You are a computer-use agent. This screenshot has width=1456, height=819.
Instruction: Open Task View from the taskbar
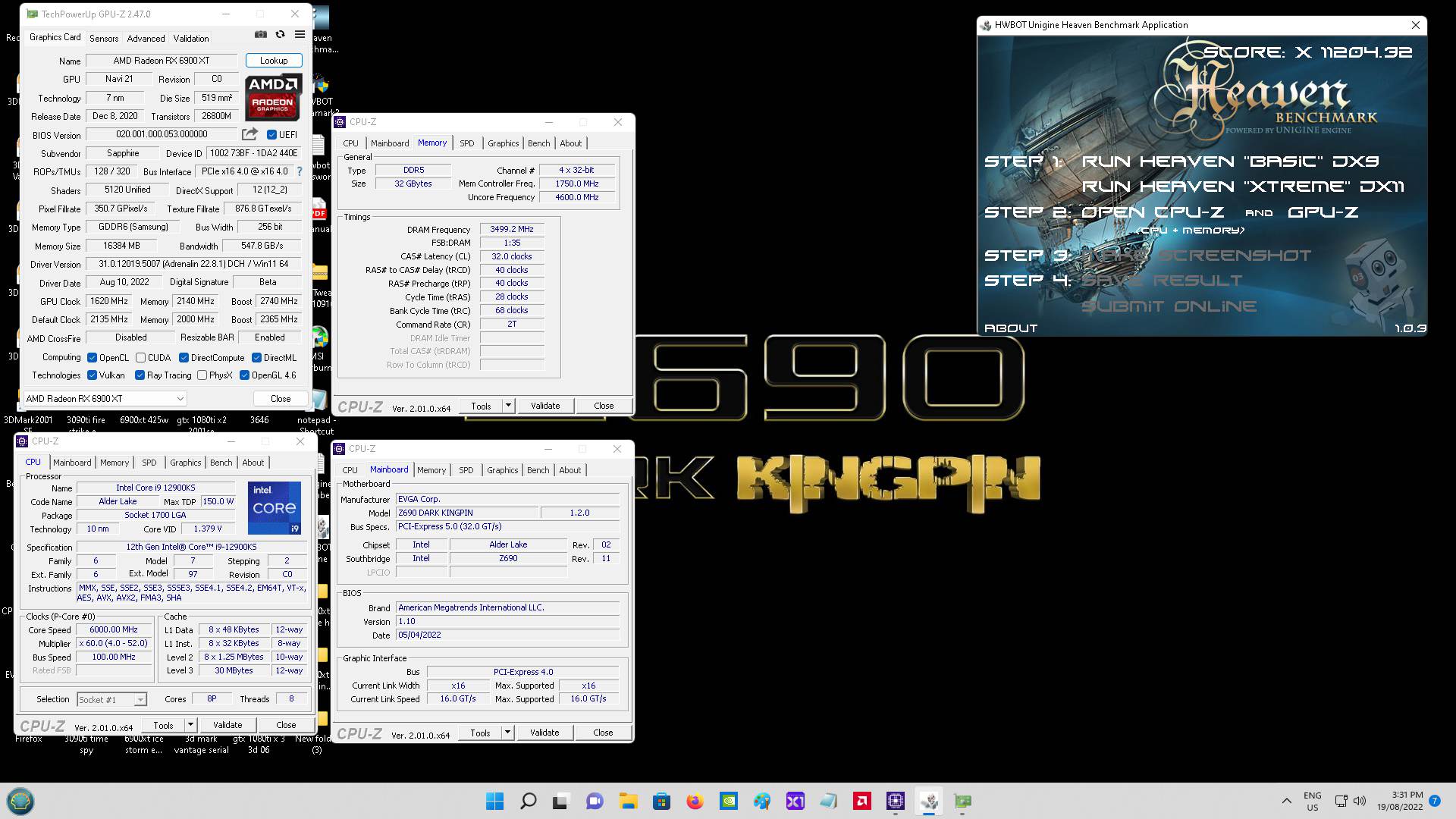pyautogui.click(x=561, y=801)
